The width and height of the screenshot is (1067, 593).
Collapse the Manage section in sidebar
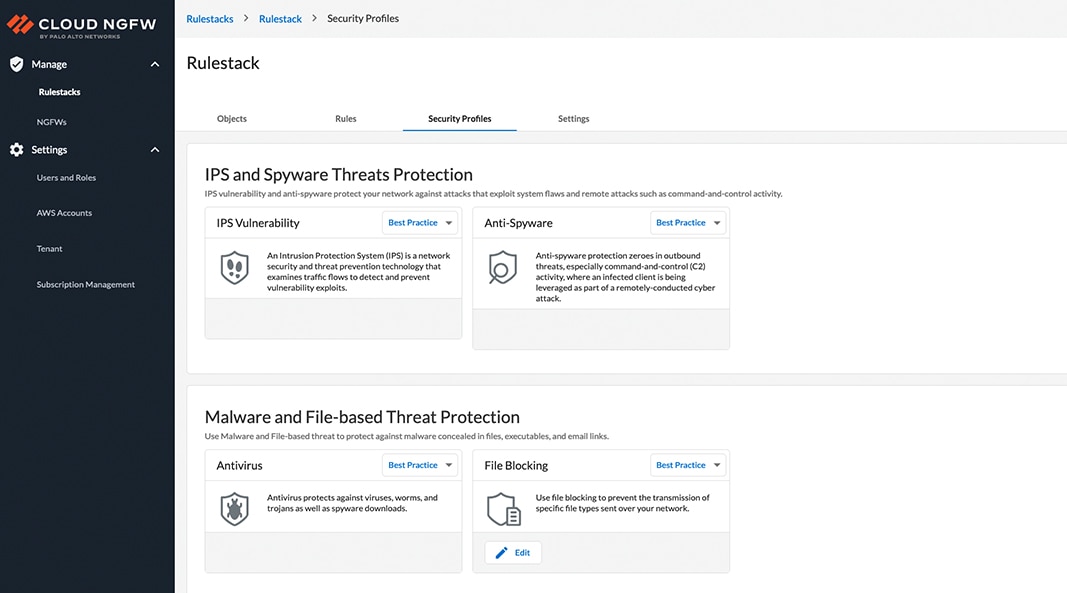click(155, 63)
